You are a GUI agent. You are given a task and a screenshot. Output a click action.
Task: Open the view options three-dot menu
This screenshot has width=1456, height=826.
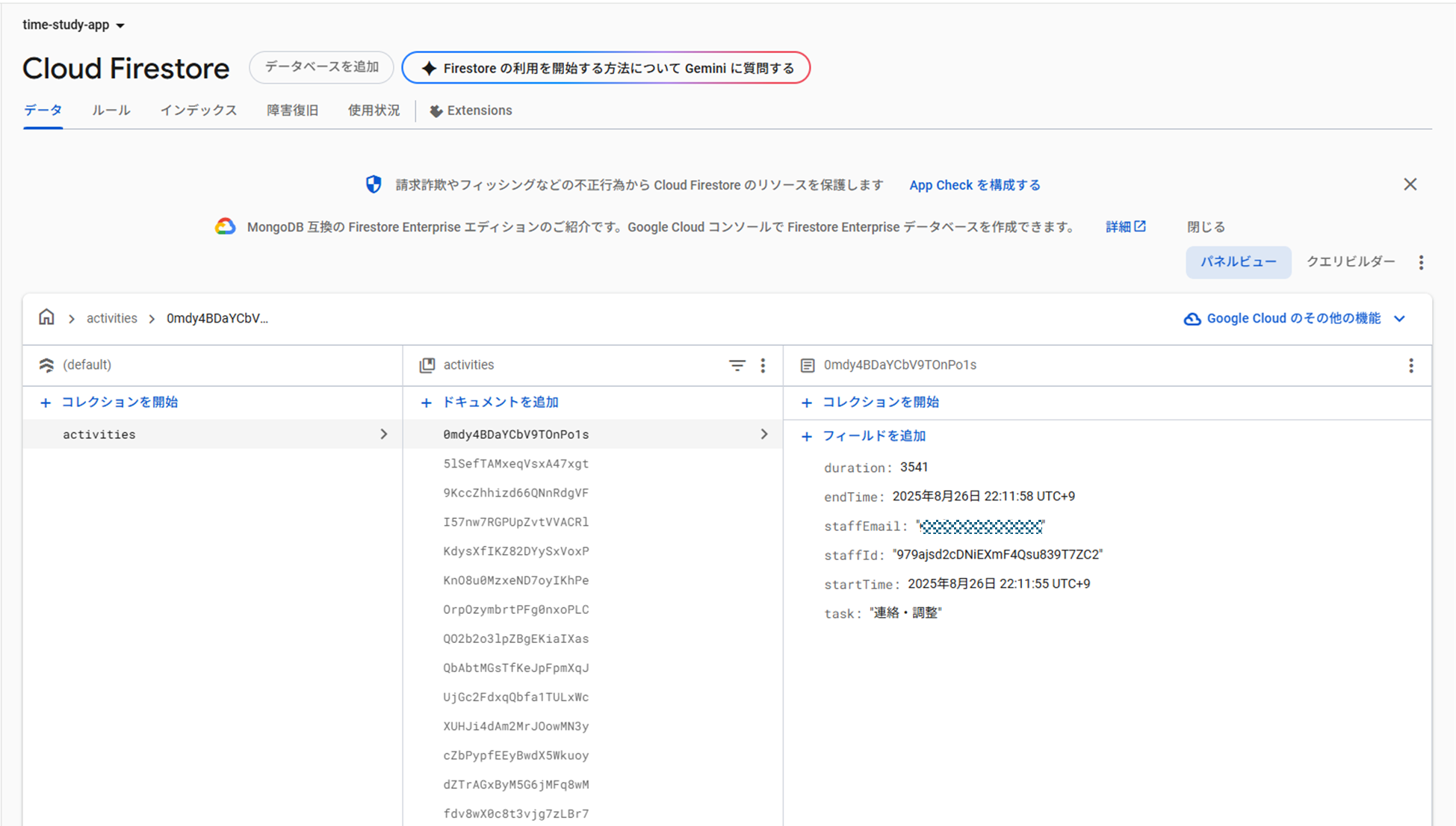[1421, 262]
